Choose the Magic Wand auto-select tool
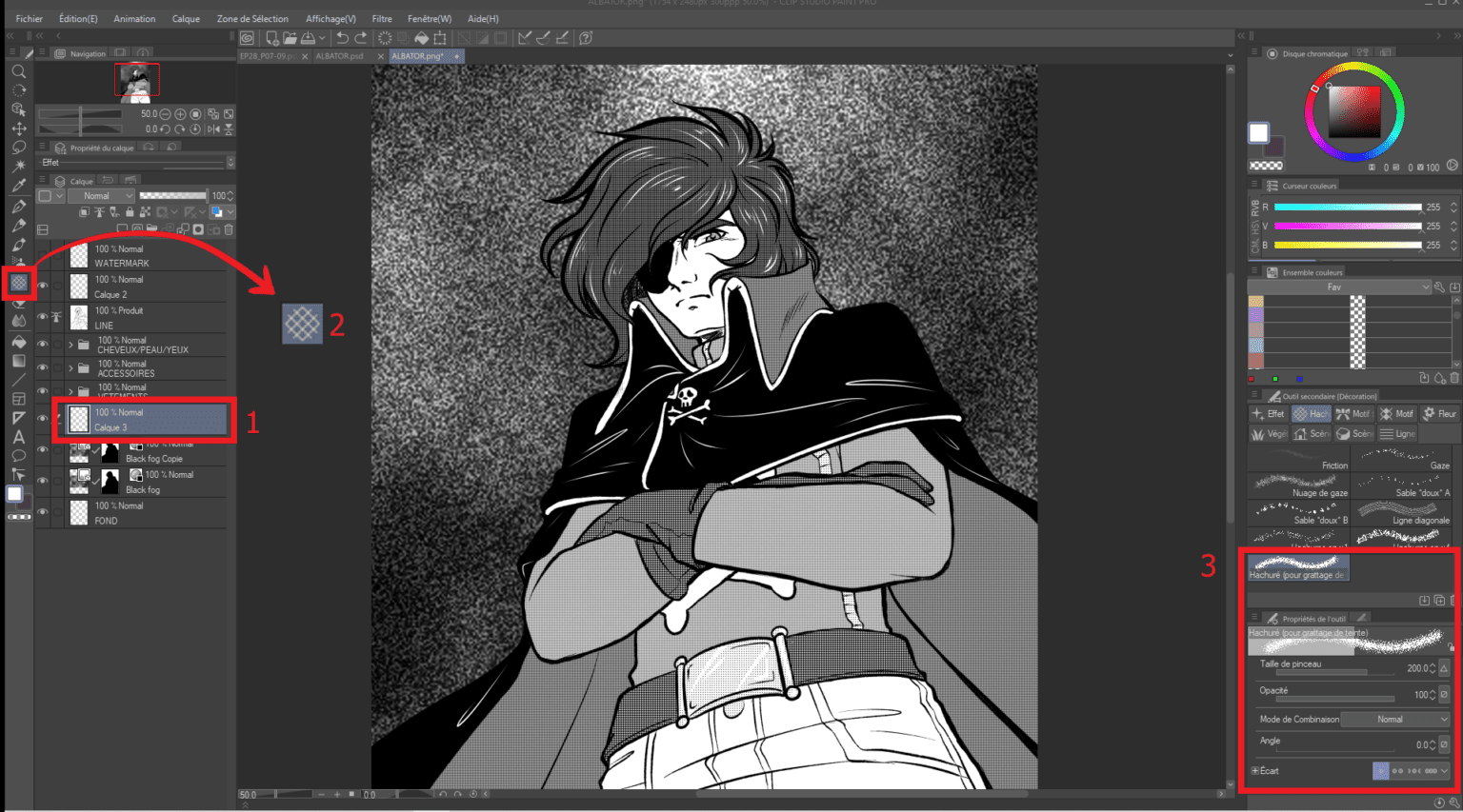Screen dimensions: 1463x812 (x=18, y=167)
